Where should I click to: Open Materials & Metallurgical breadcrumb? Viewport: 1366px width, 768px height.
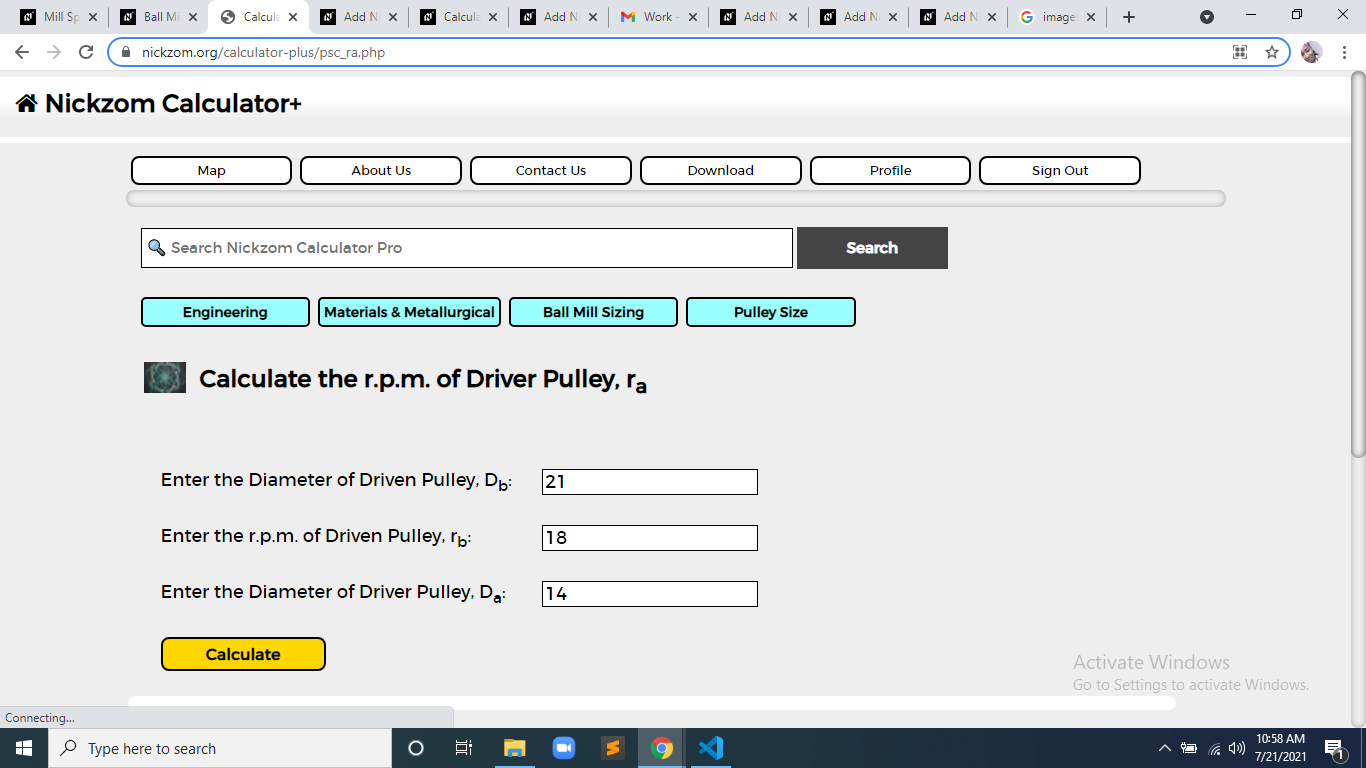(409, 312)
